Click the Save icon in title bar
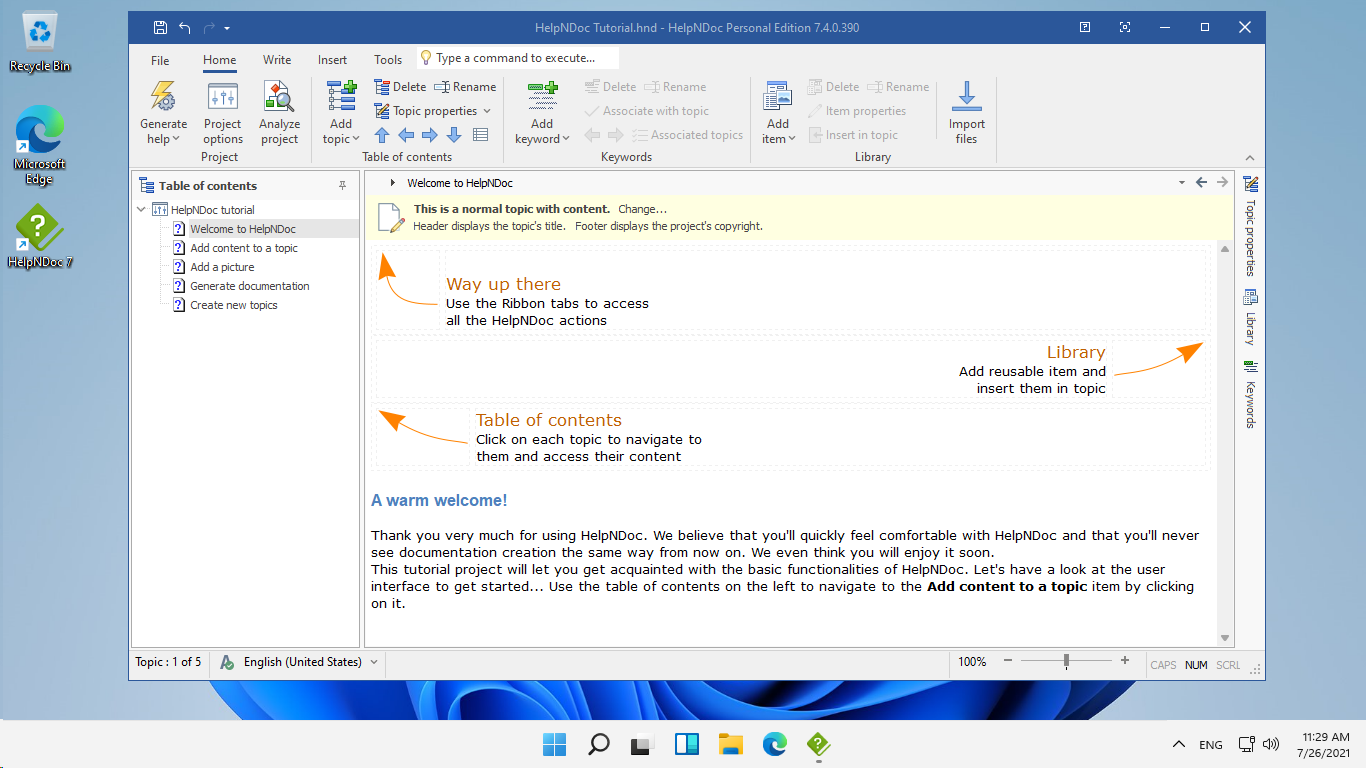 [161, 28]
